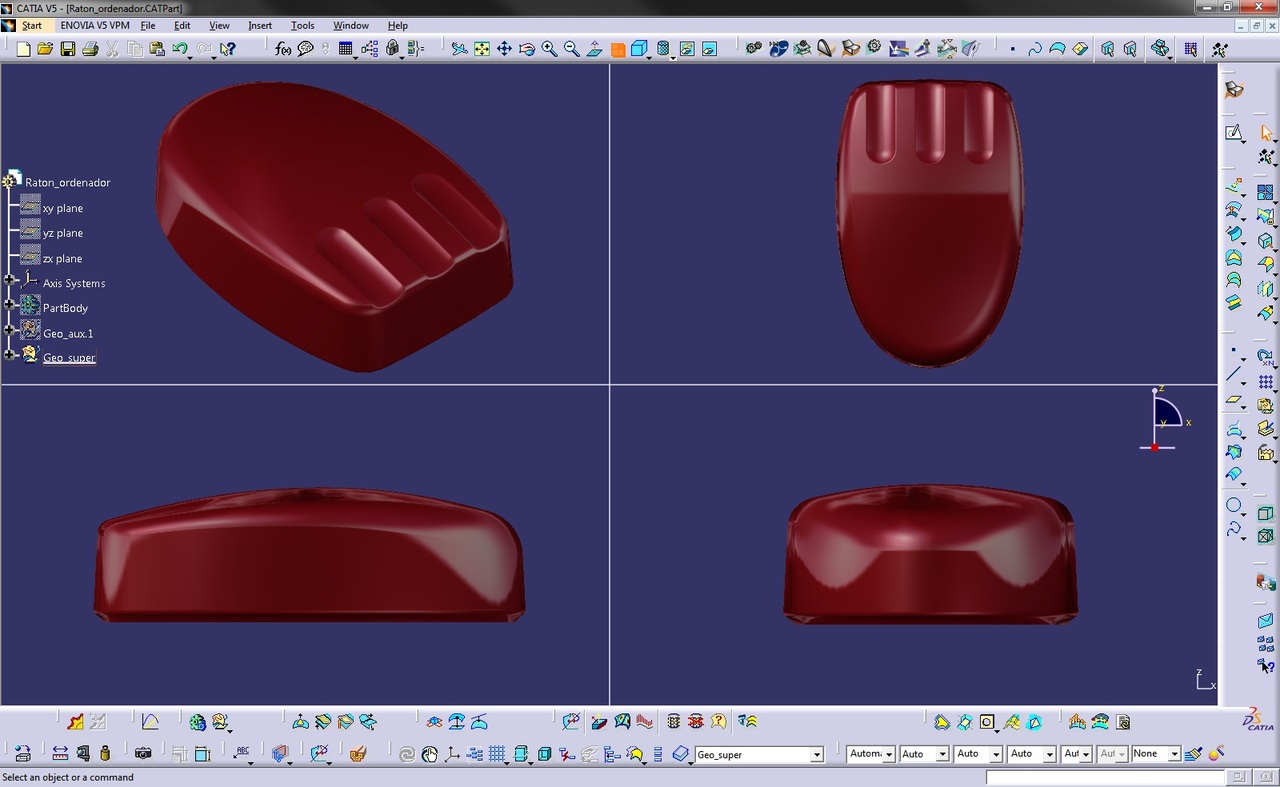Screen dimensions: 1280x787
Task: Select the Rotate view tool
Action: (527, 48)
